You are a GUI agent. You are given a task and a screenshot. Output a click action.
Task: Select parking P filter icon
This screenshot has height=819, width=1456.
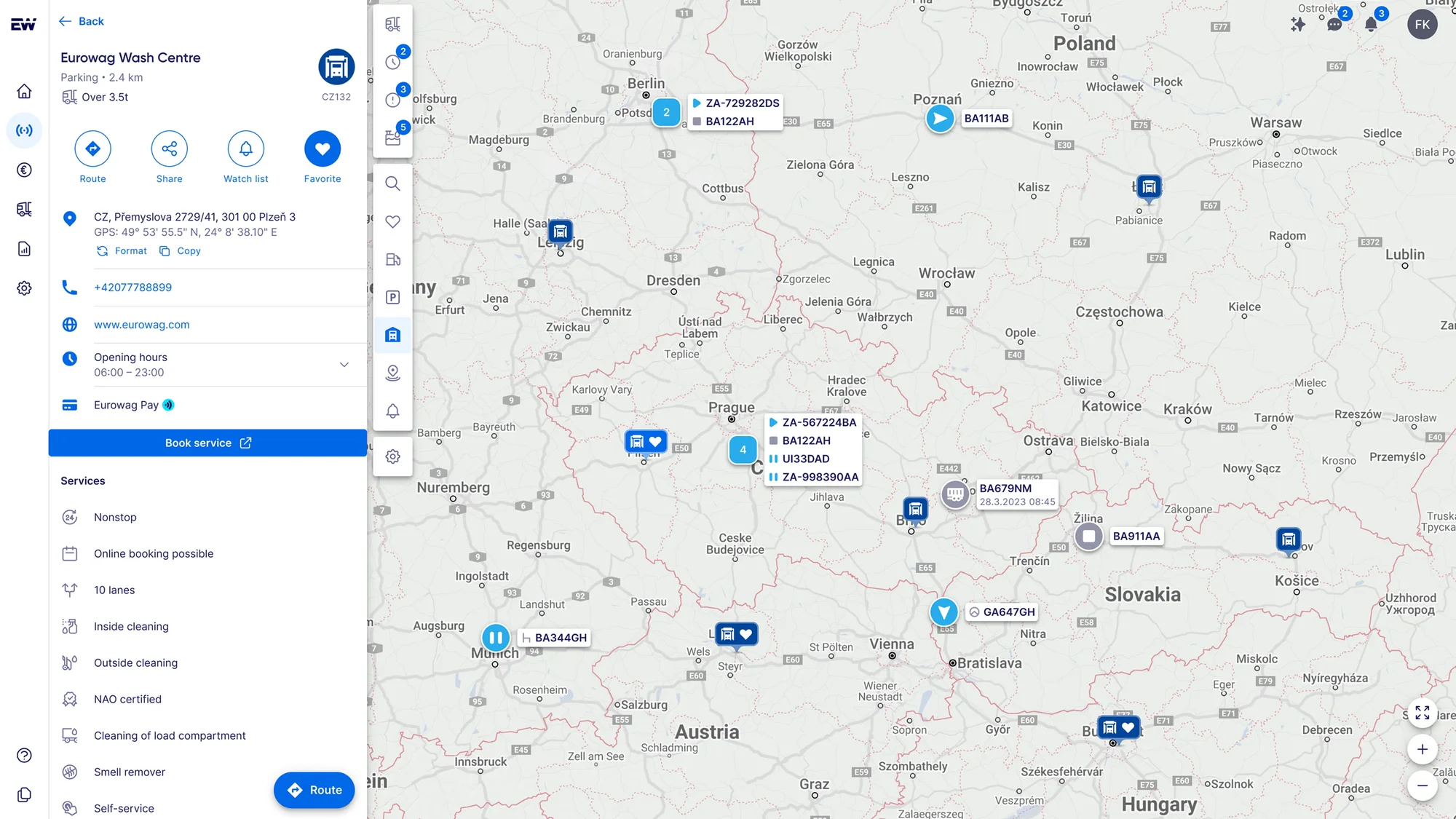tap(392, 297)
